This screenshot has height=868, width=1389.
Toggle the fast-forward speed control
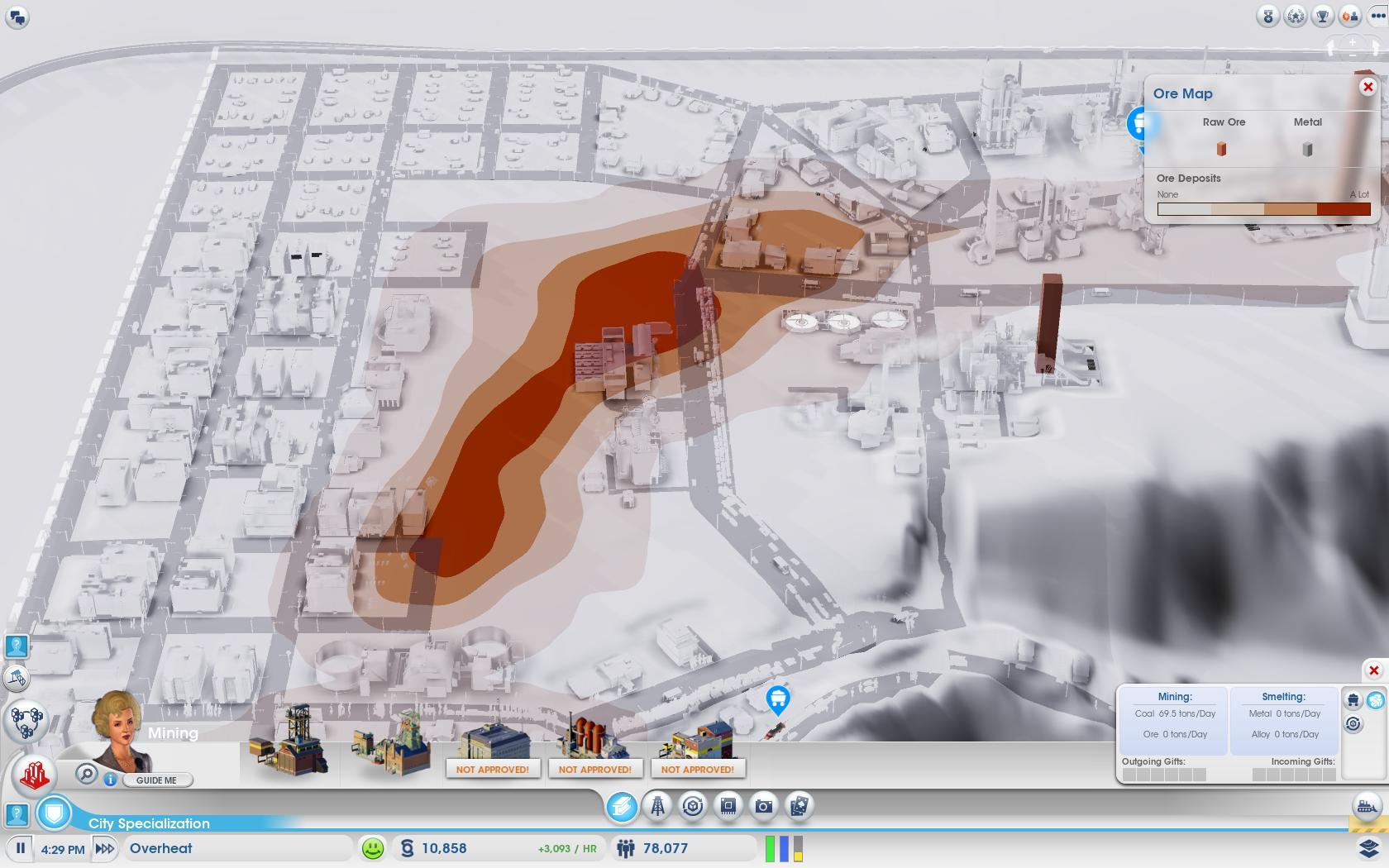point(104,848)
